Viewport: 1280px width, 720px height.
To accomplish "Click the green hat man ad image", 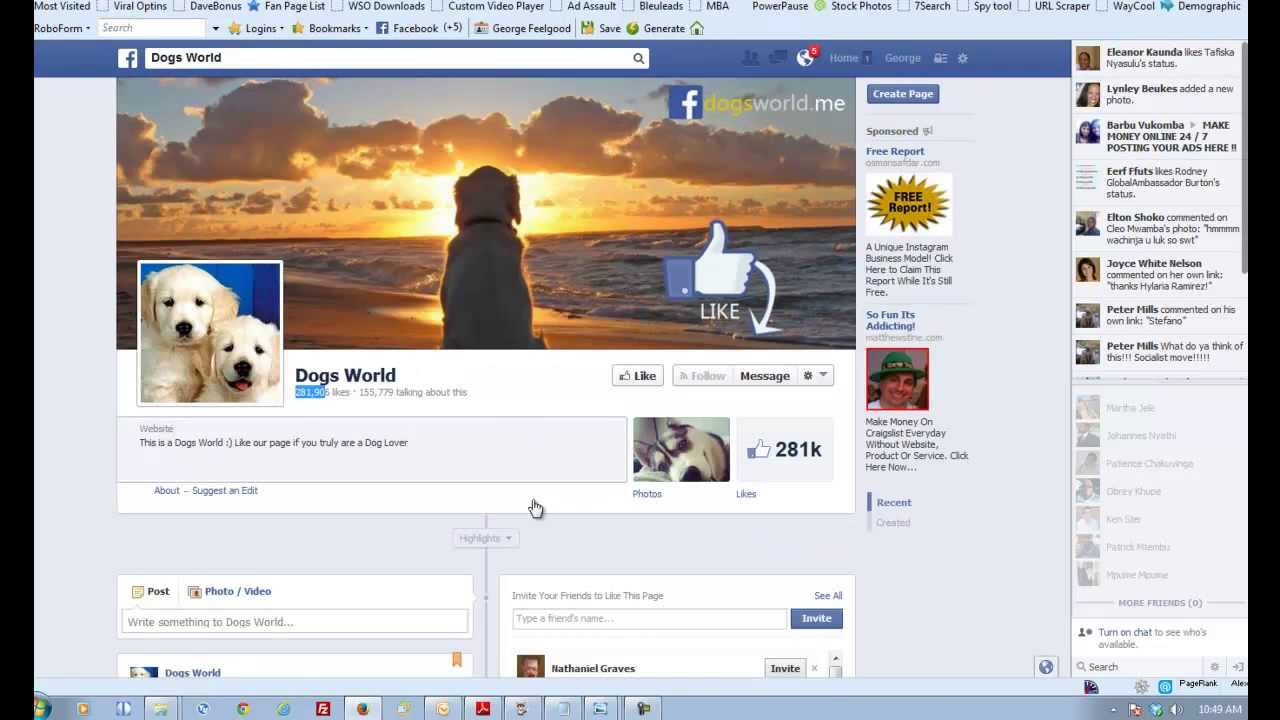I will click(x=897, y=379).
